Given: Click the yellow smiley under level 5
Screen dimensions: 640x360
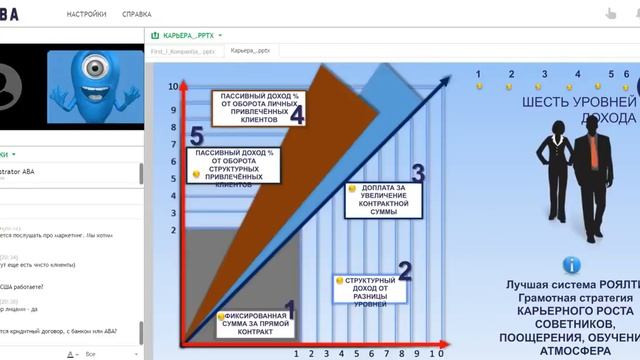Looking at the screenshot, I should pos(598,86).
